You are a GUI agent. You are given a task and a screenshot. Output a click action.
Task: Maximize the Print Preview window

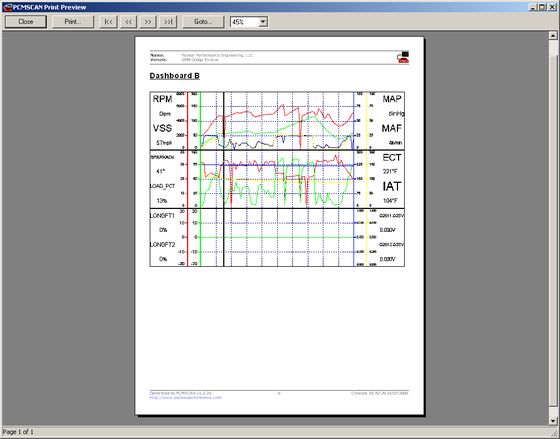pyautogui.click(x=542, y=7)
